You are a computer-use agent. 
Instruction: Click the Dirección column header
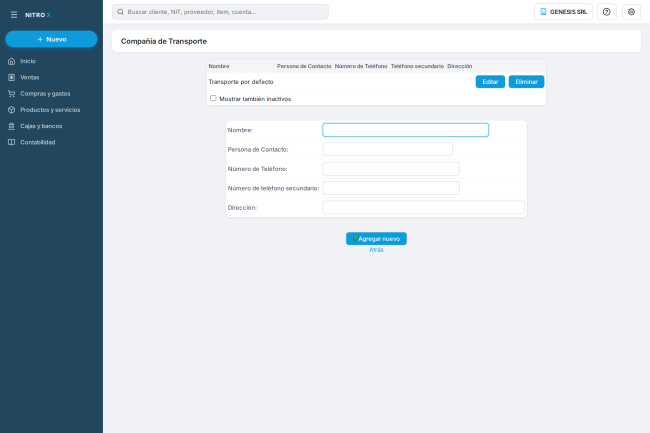pyautogui.click(x=460, y=66)
